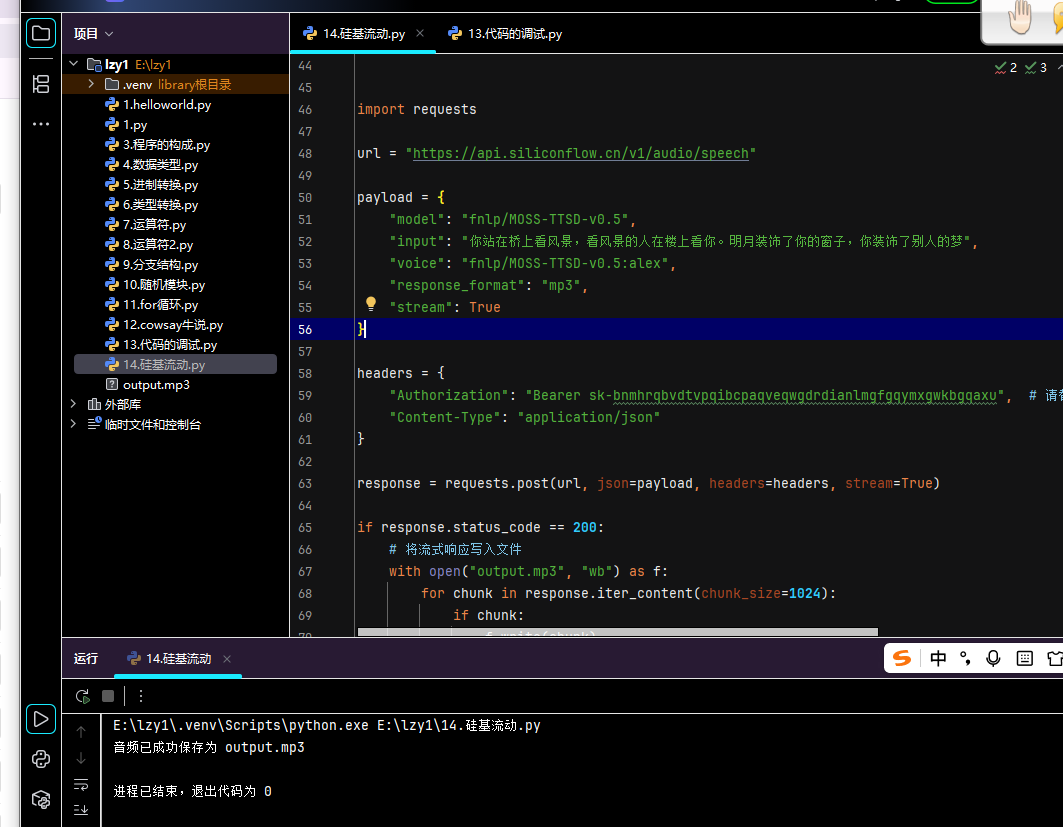Screen dimensions: 1063x827
Task: Toggle Sogou punctuation mode button
Action: click(965, 658)
